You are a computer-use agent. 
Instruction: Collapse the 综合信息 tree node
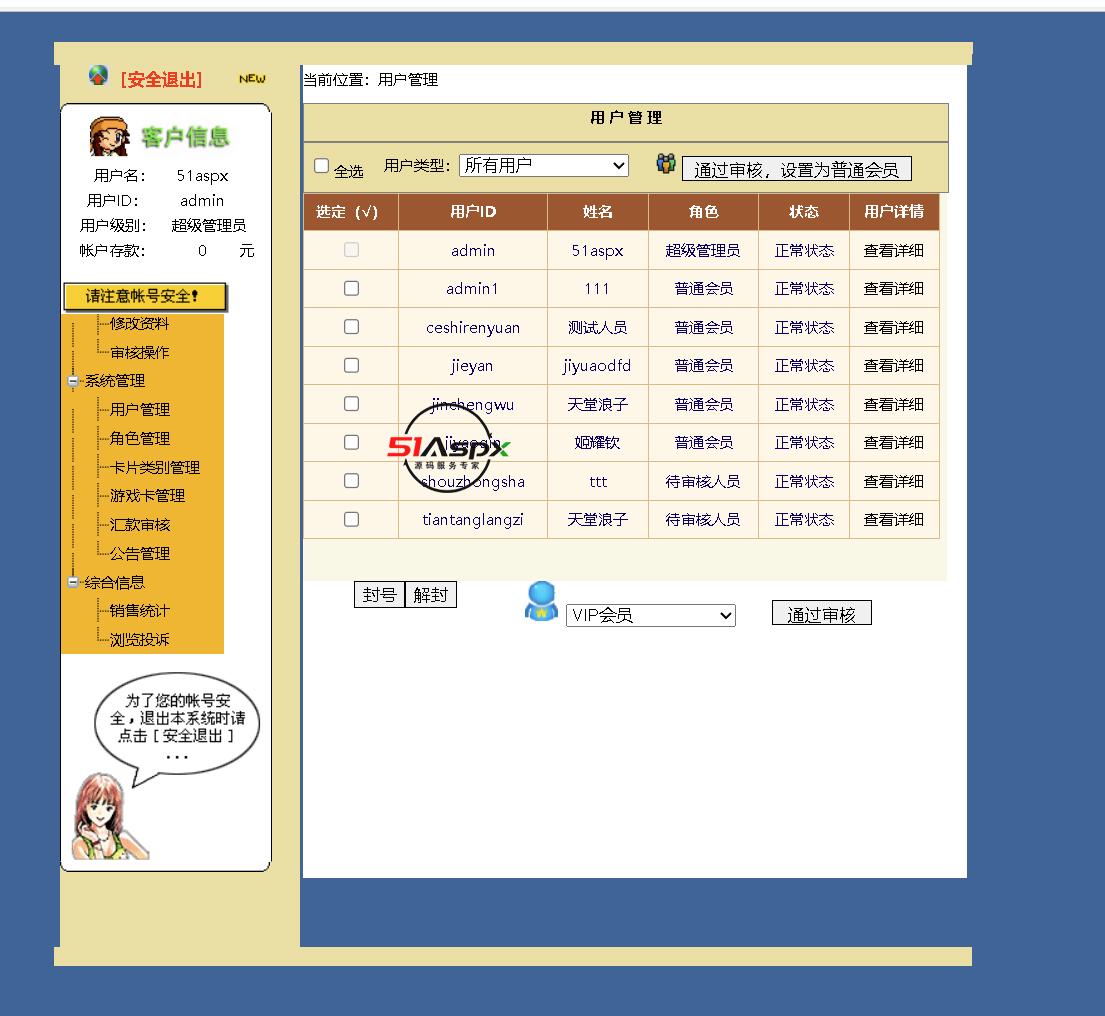click(x=73, y=582)
